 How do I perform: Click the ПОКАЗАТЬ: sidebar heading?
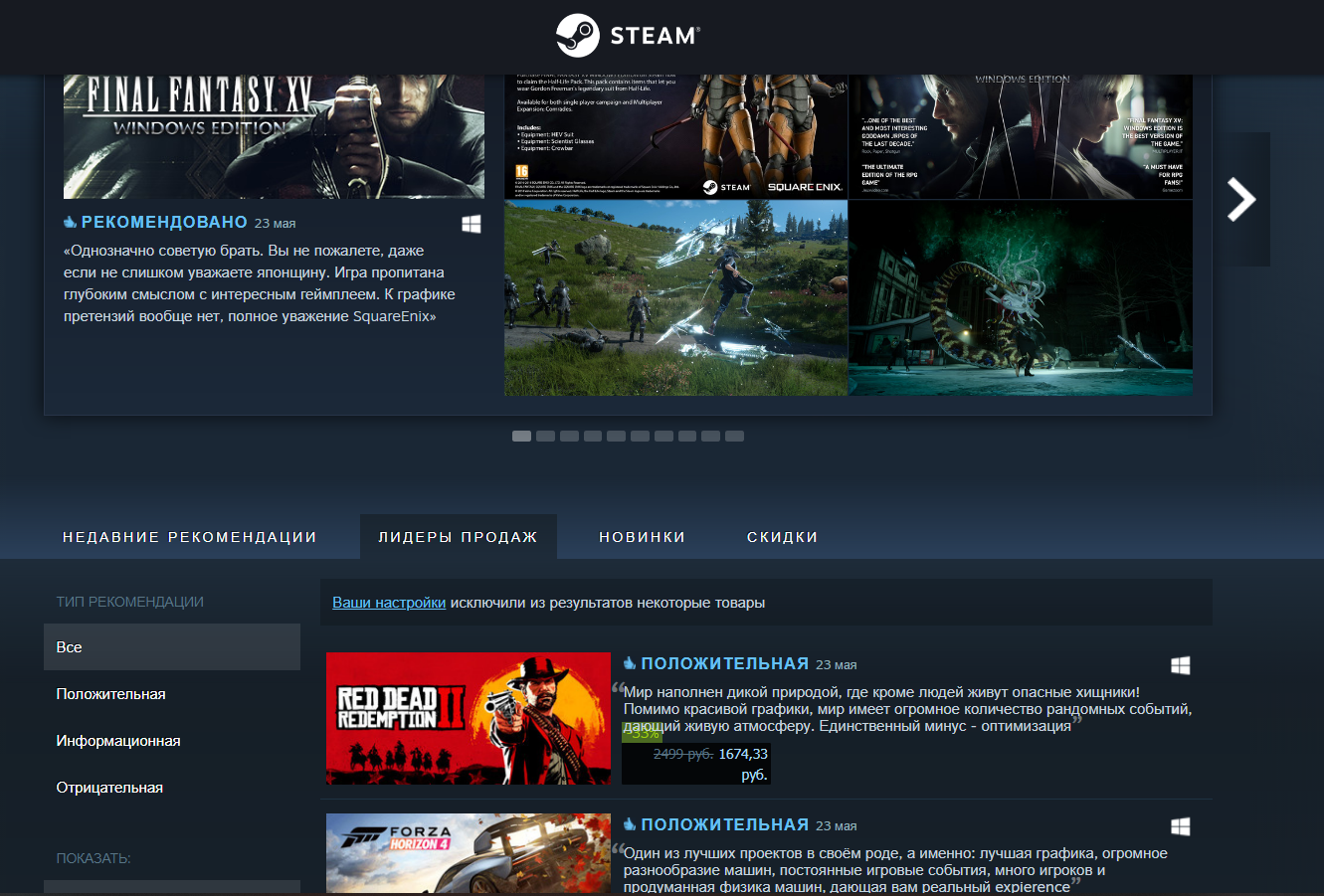[x=94, y=858]
